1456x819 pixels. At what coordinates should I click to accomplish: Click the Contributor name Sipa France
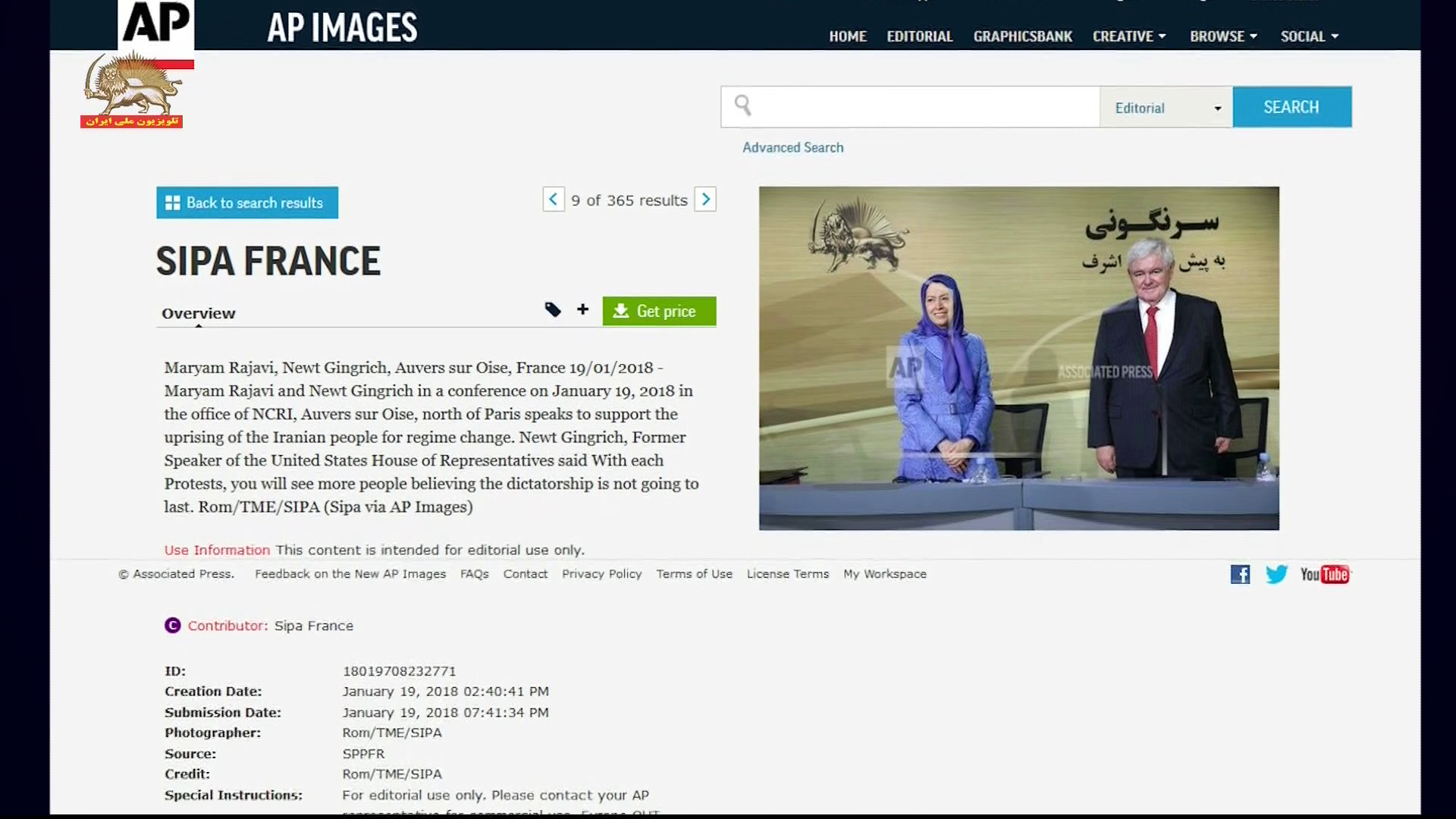pos(314,626)
